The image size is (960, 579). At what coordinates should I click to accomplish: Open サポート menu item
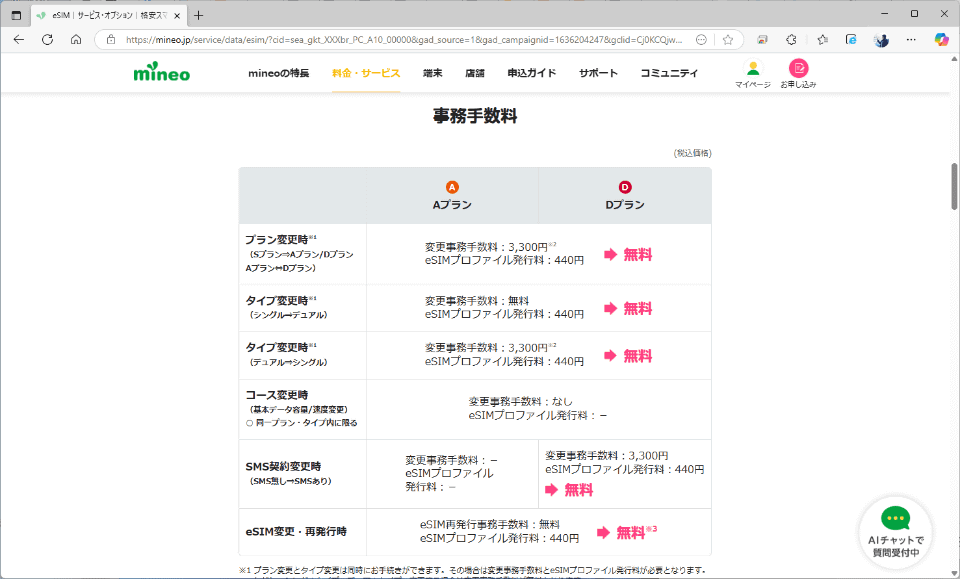click(598, 73)
